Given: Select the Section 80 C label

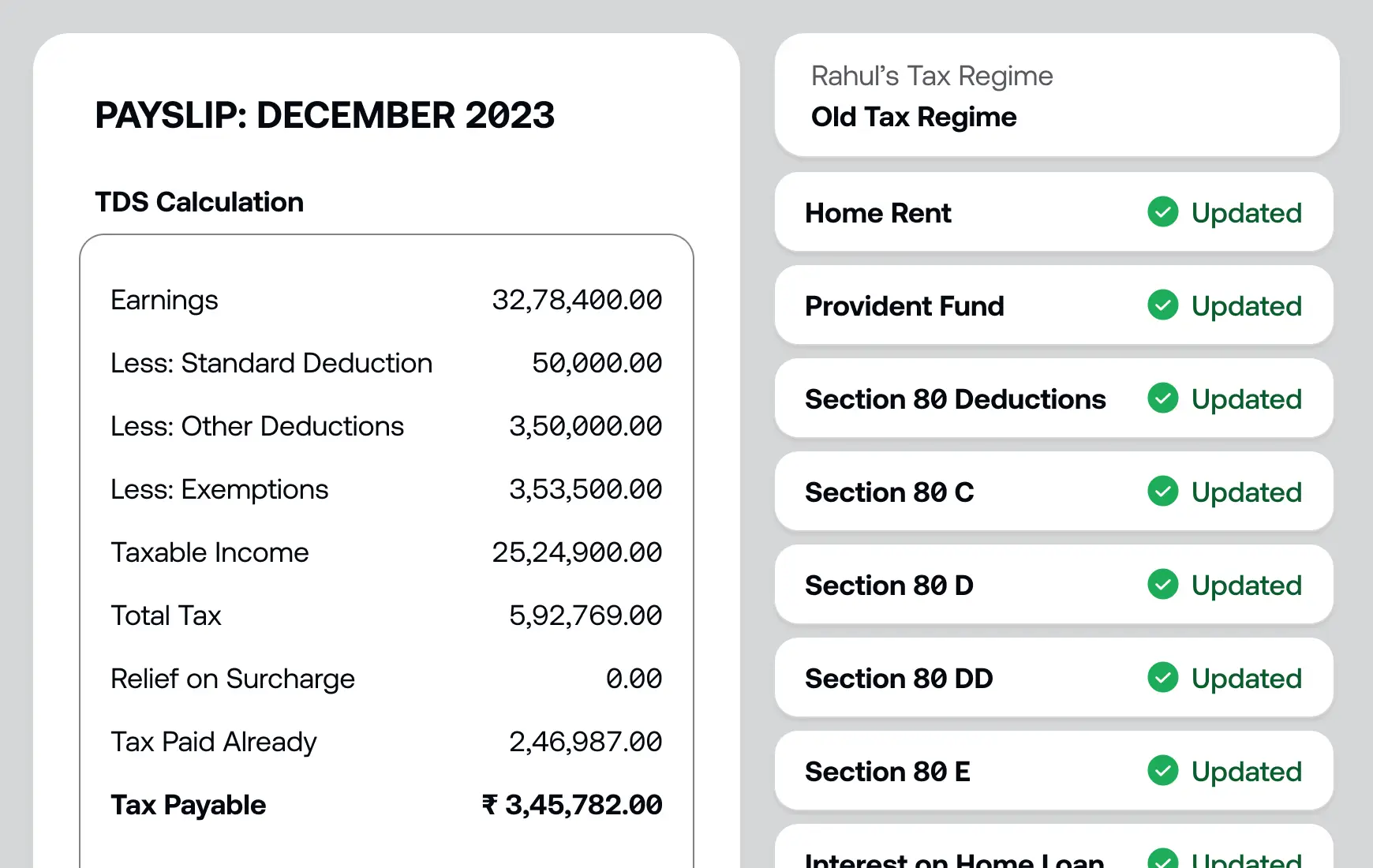Looking at the screenshot, I should [x=889, y=492].
